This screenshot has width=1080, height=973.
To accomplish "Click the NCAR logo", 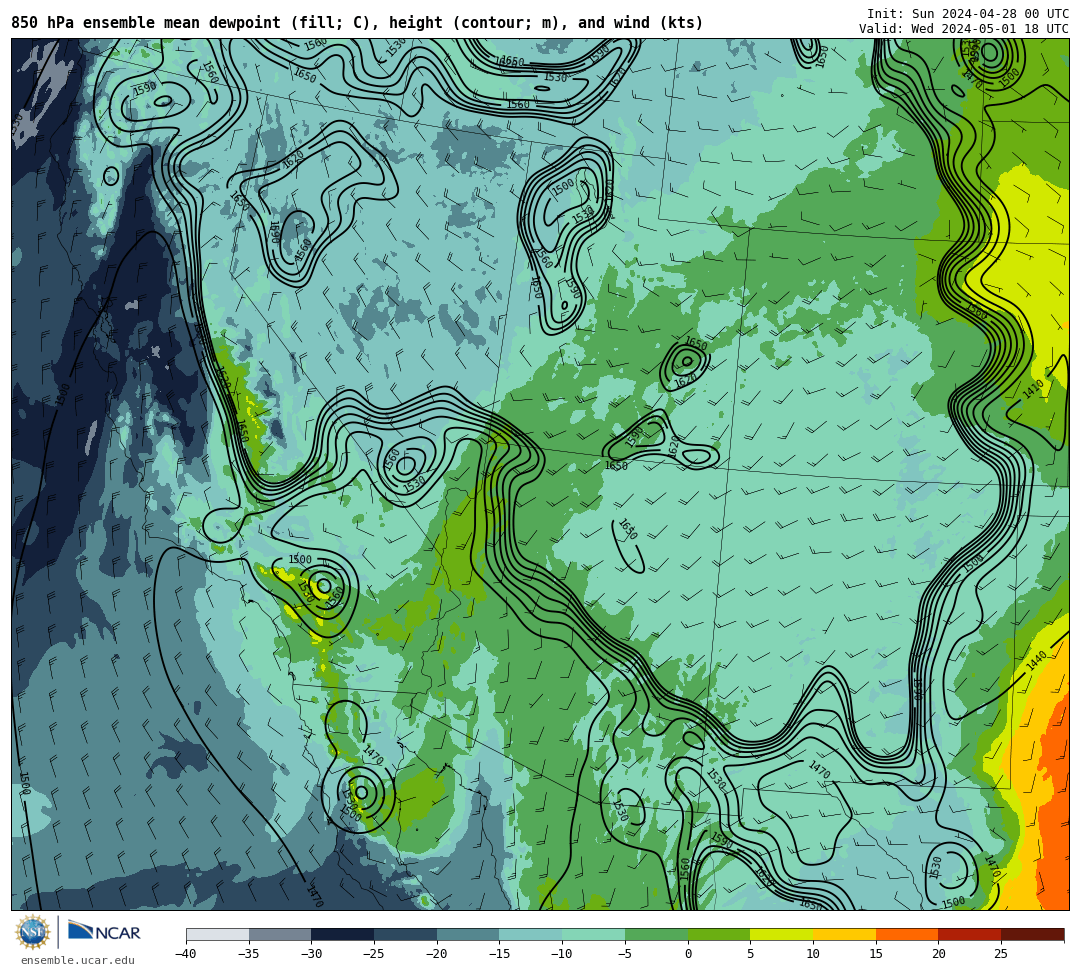I will click(104, 932).
